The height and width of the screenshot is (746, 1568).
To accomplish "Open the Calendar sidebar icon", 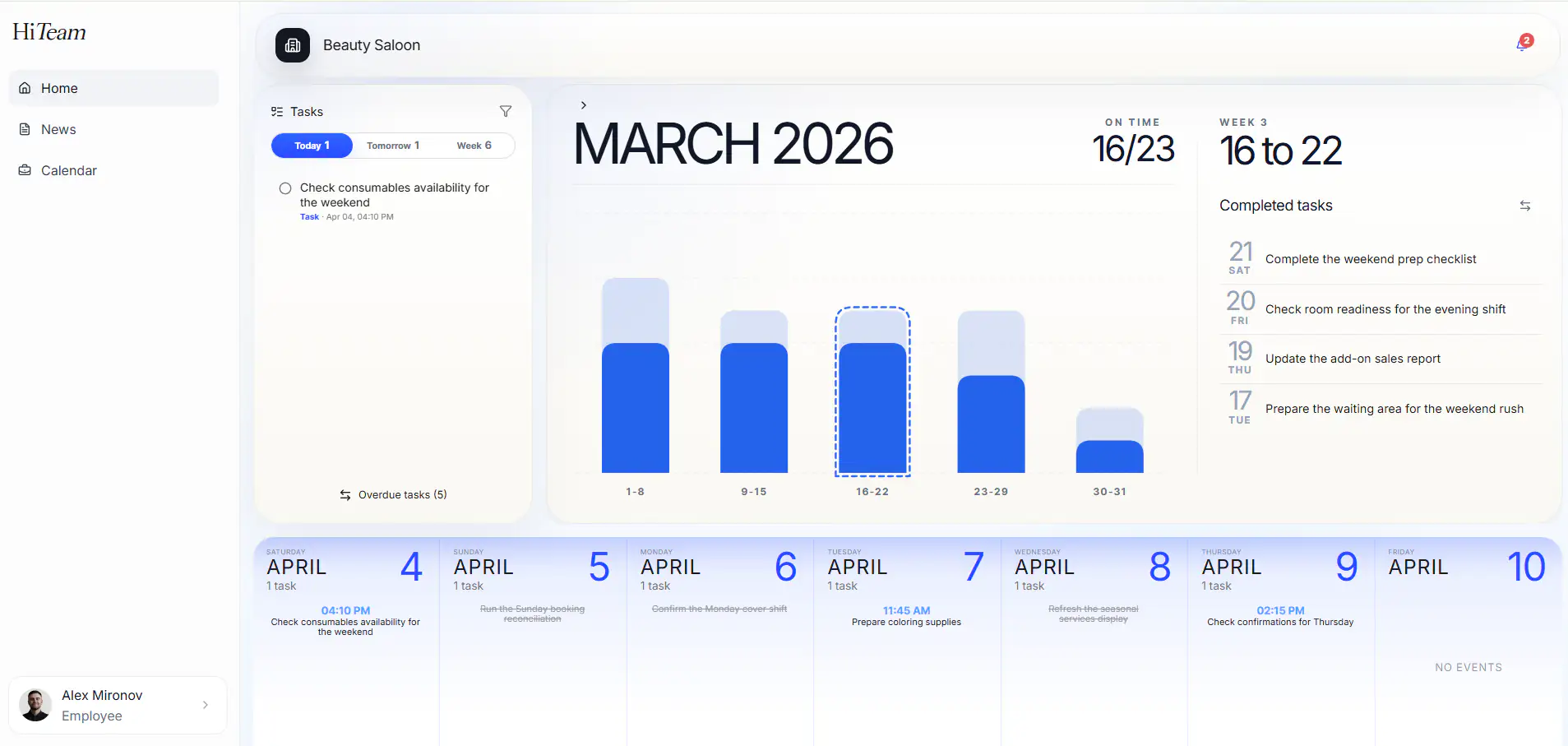I will point(24,170).
